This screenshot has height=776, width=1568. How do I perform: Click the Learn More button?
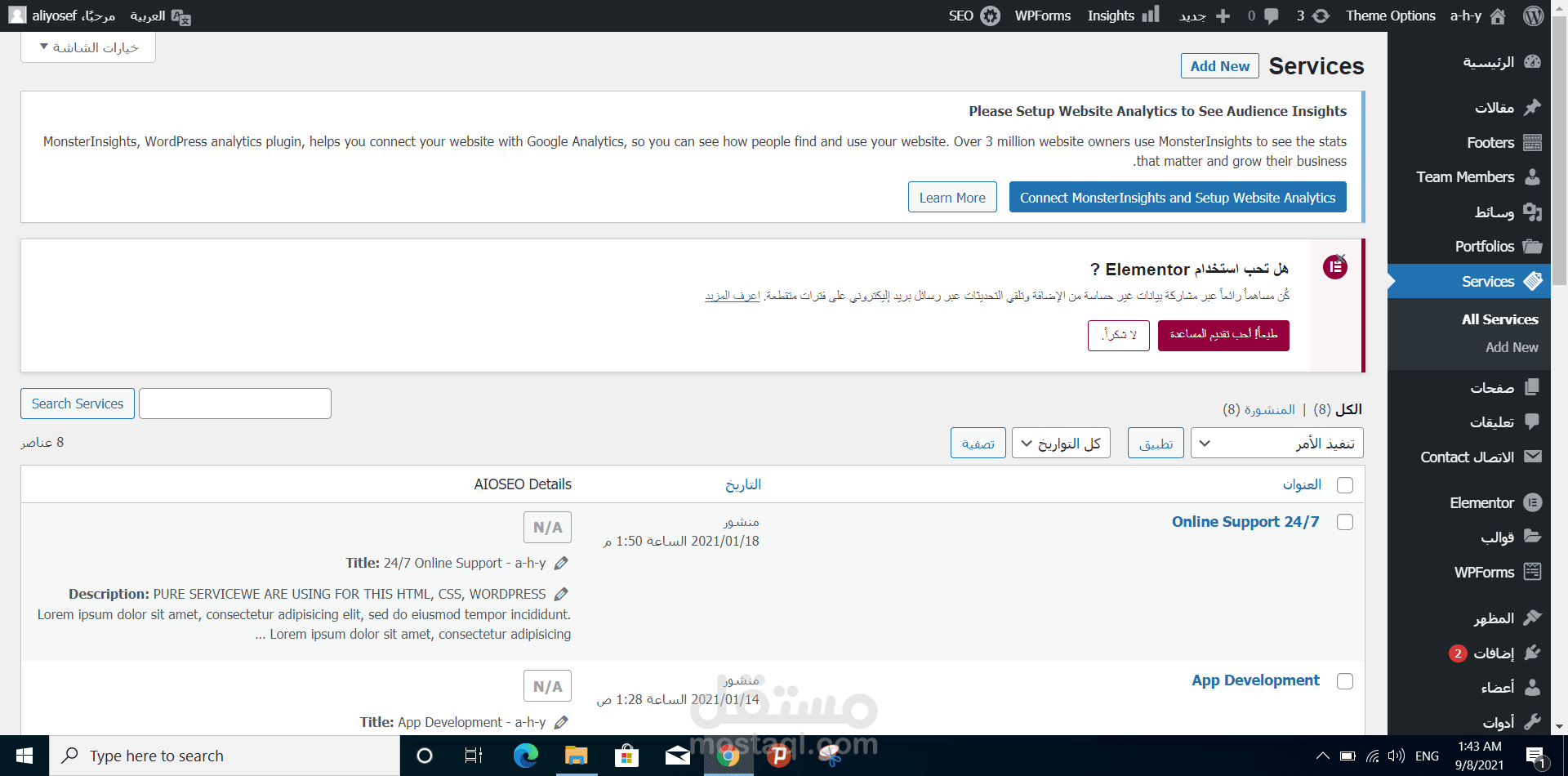point(952,197)
